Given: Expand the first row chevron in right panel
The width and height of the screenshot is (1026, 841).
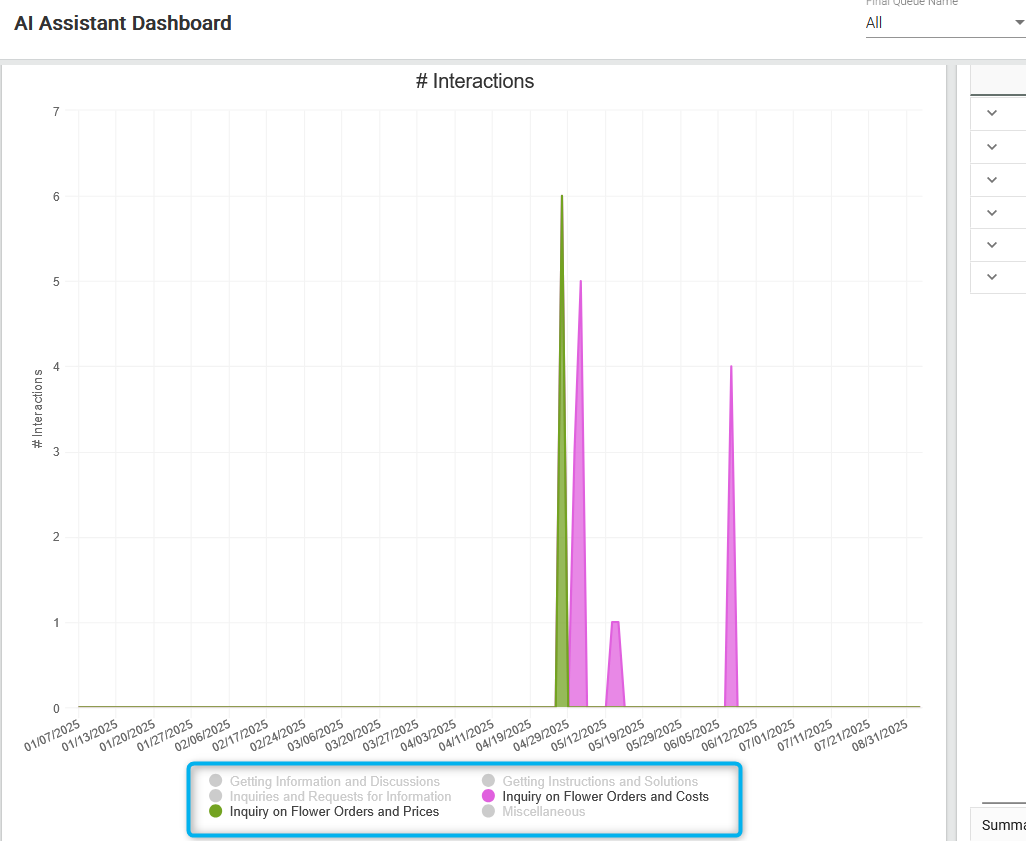Looking at the screenshot, I should (x=992, y=113).
